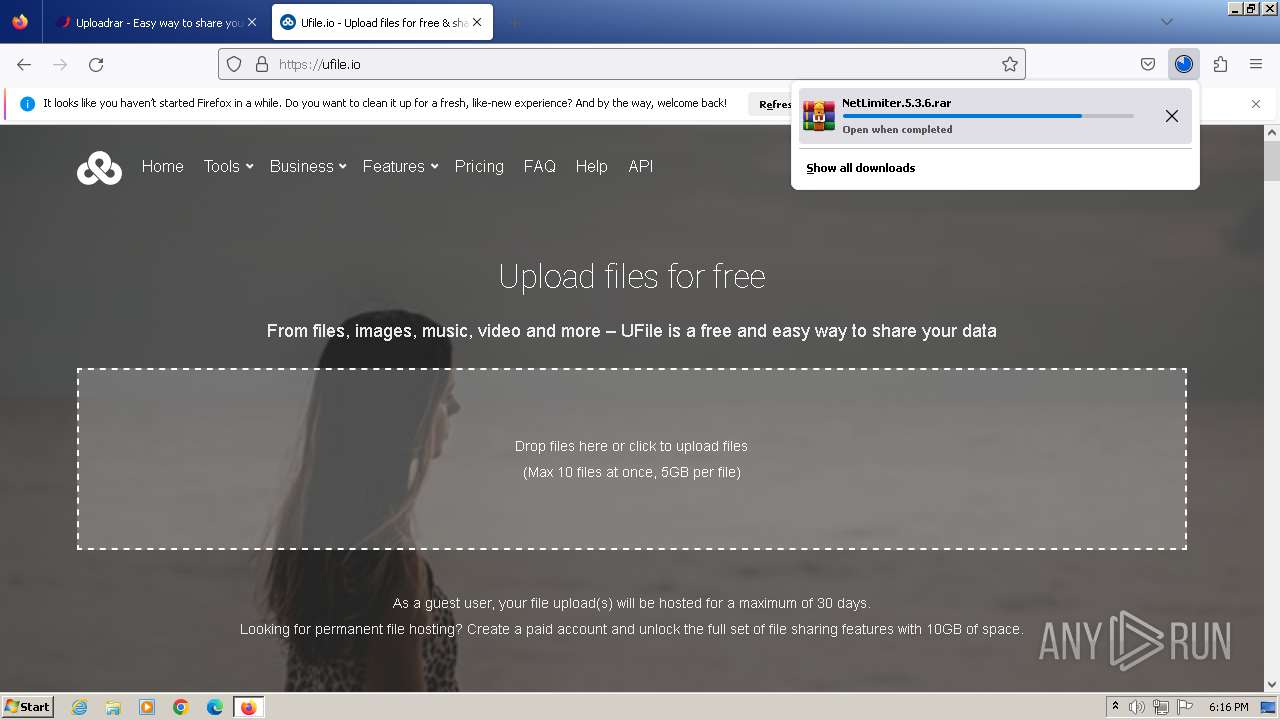This screenshot has height=720, width=1280.
Task: Open the API page
Action: tap(641, 166)
